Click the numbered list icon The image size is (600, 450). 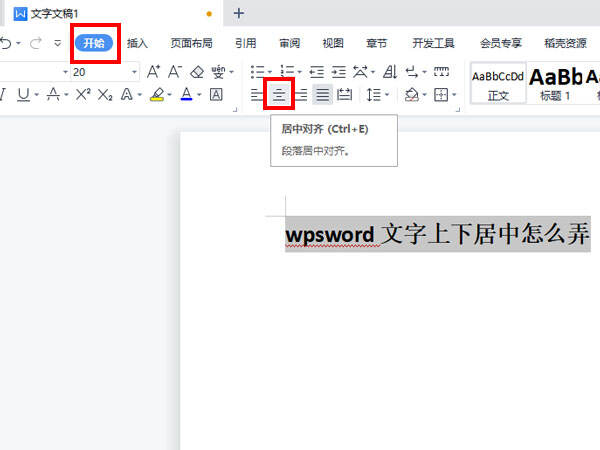pos(287,72)
